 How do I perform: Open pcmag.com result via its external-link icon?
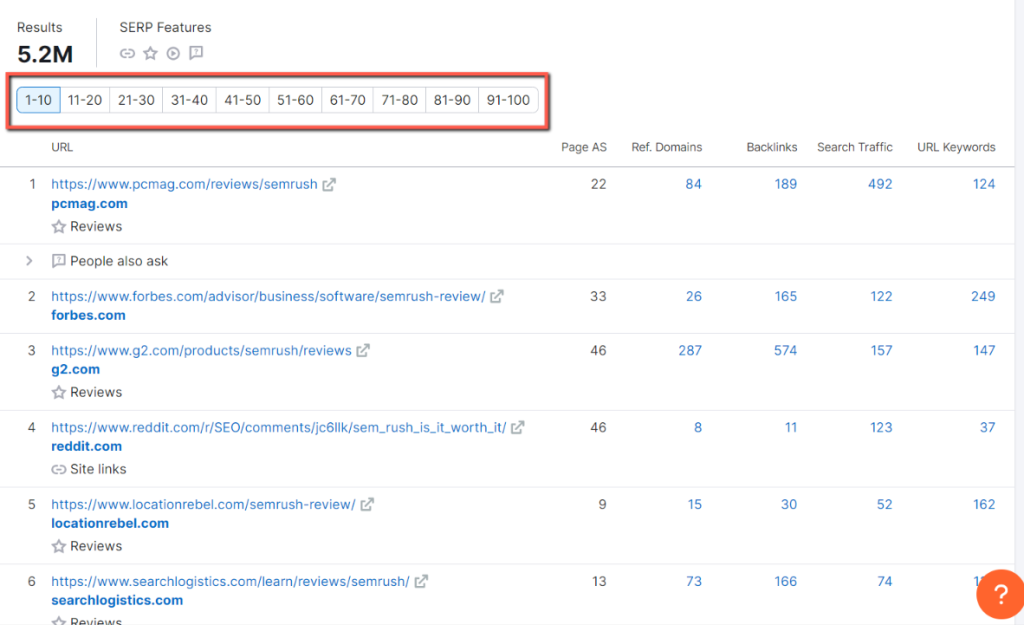pyautogui.click(x=331, y=184)
